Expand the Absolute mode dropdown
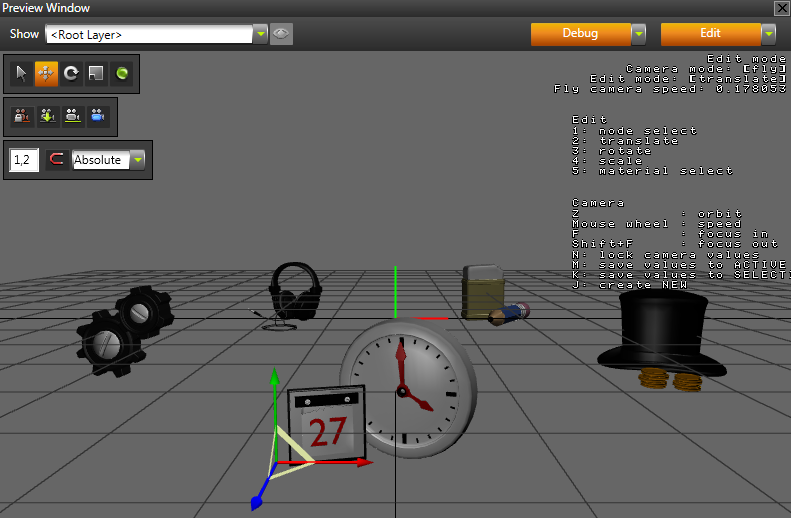 (x=137, y=159)
